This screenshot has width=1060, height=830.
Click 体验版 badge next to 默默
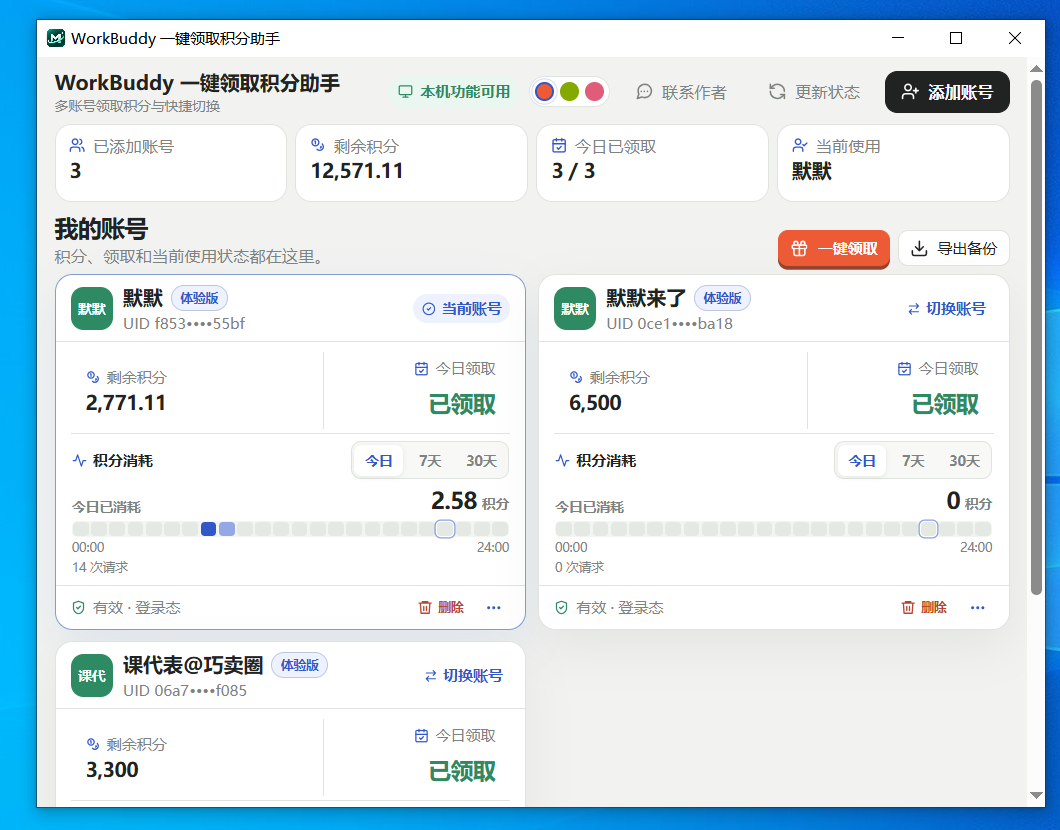point(199,298)
